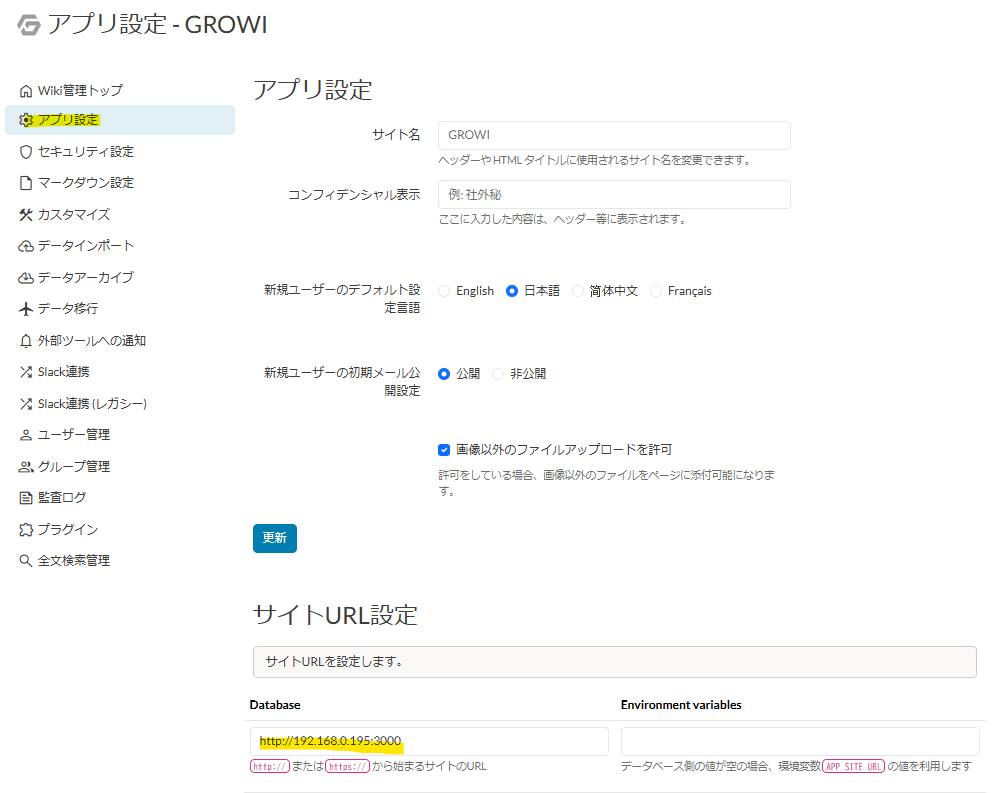This screenshot has height=793, width=1005.
Task: Set initial email visibility to 公開
Action: (x=444, y=374)
